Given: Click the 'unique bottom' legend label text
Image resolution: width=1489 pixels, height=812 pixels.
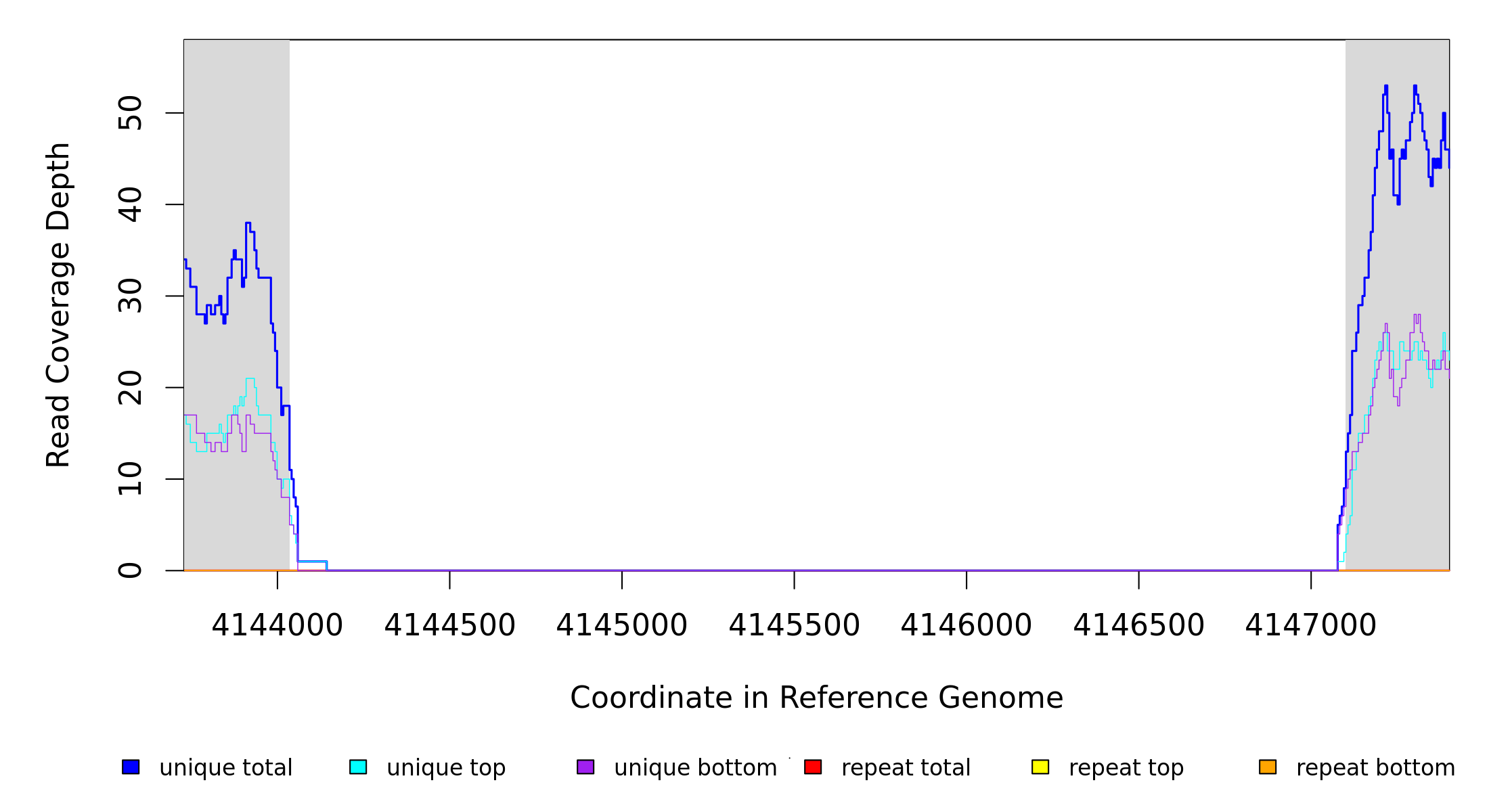Looking at the screenshot, I should coord(695,768).
